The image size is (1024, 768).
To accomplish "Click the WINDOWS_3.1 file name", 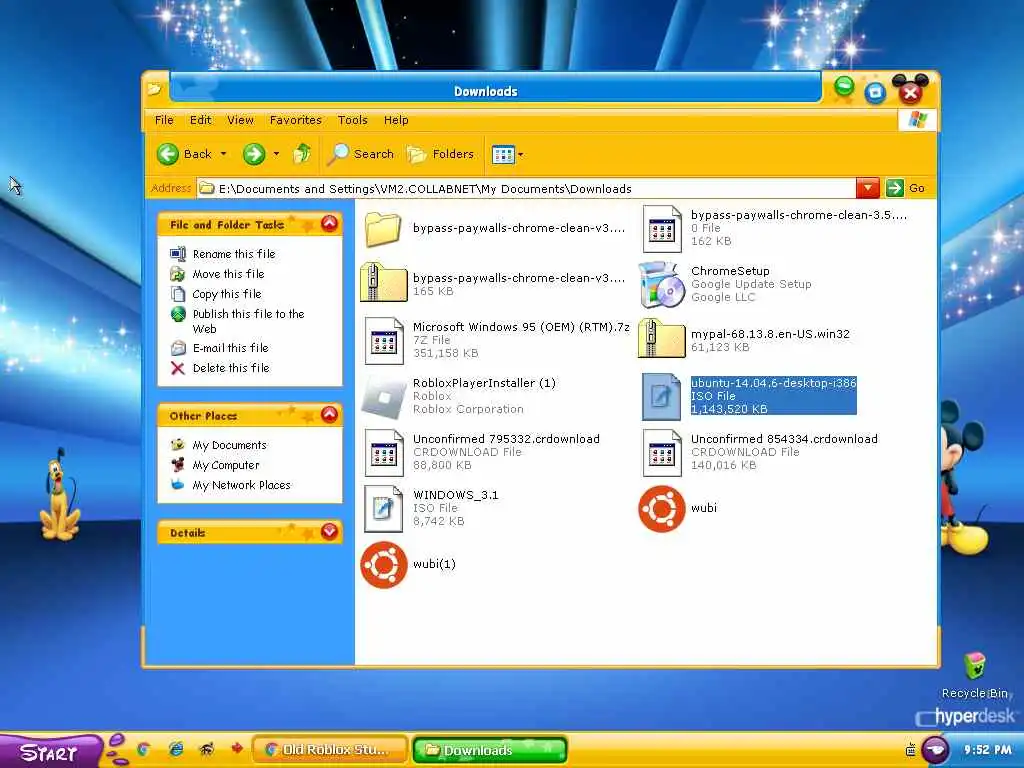I will point(455,495).
